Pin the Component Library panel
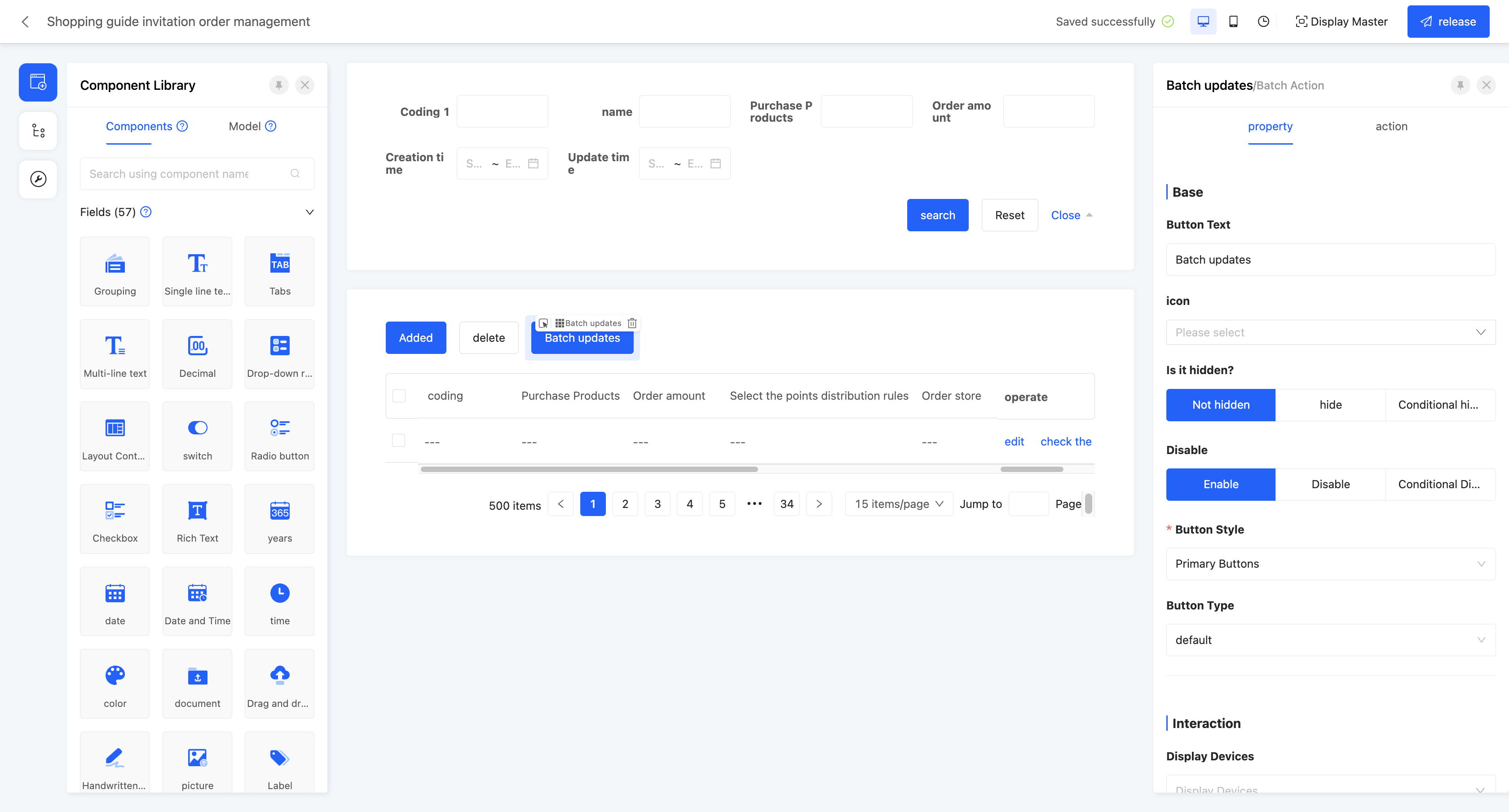1509x812 pixels. 279,85
